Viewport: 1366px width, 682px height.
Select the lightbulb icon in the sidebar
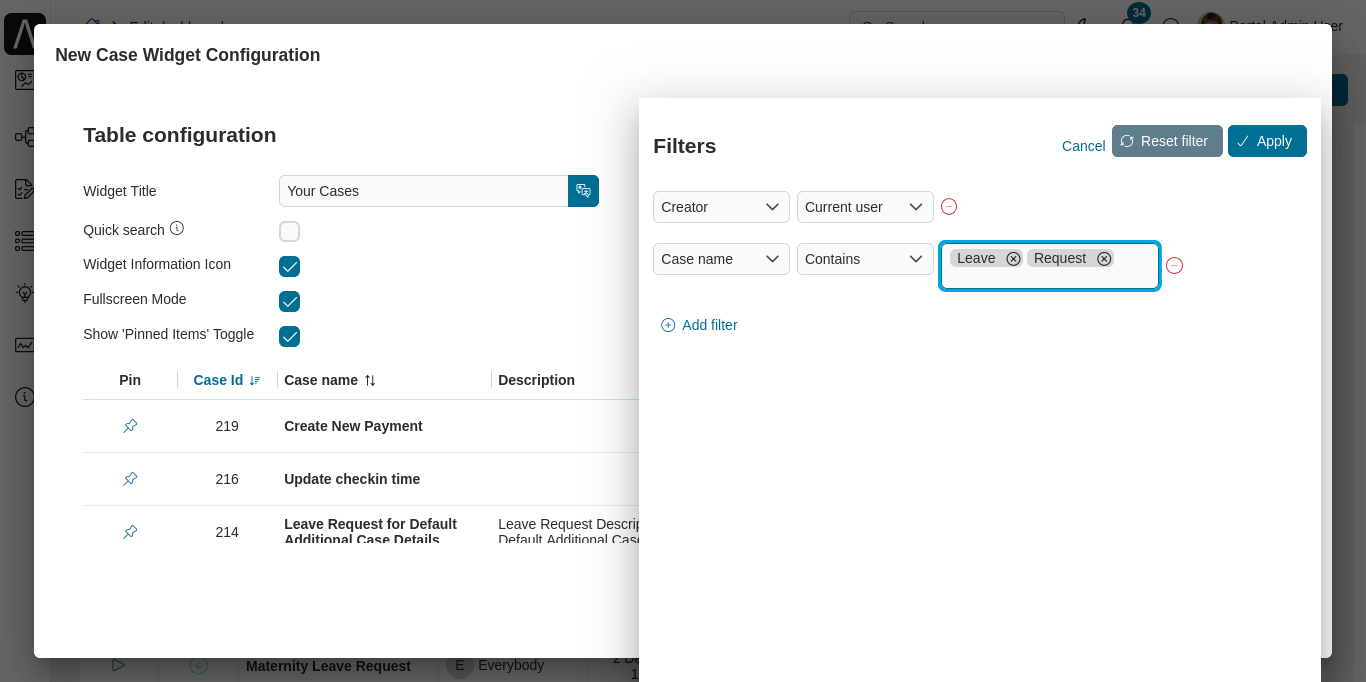pos(25,293)
